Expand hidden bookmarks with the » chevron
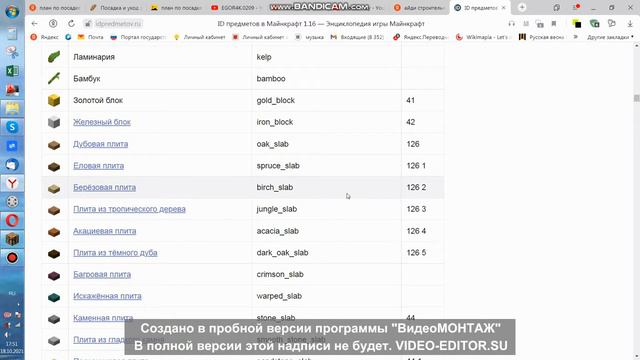This screenshot has height=360, width=640. pyautogui.click(x=576, y=37)
